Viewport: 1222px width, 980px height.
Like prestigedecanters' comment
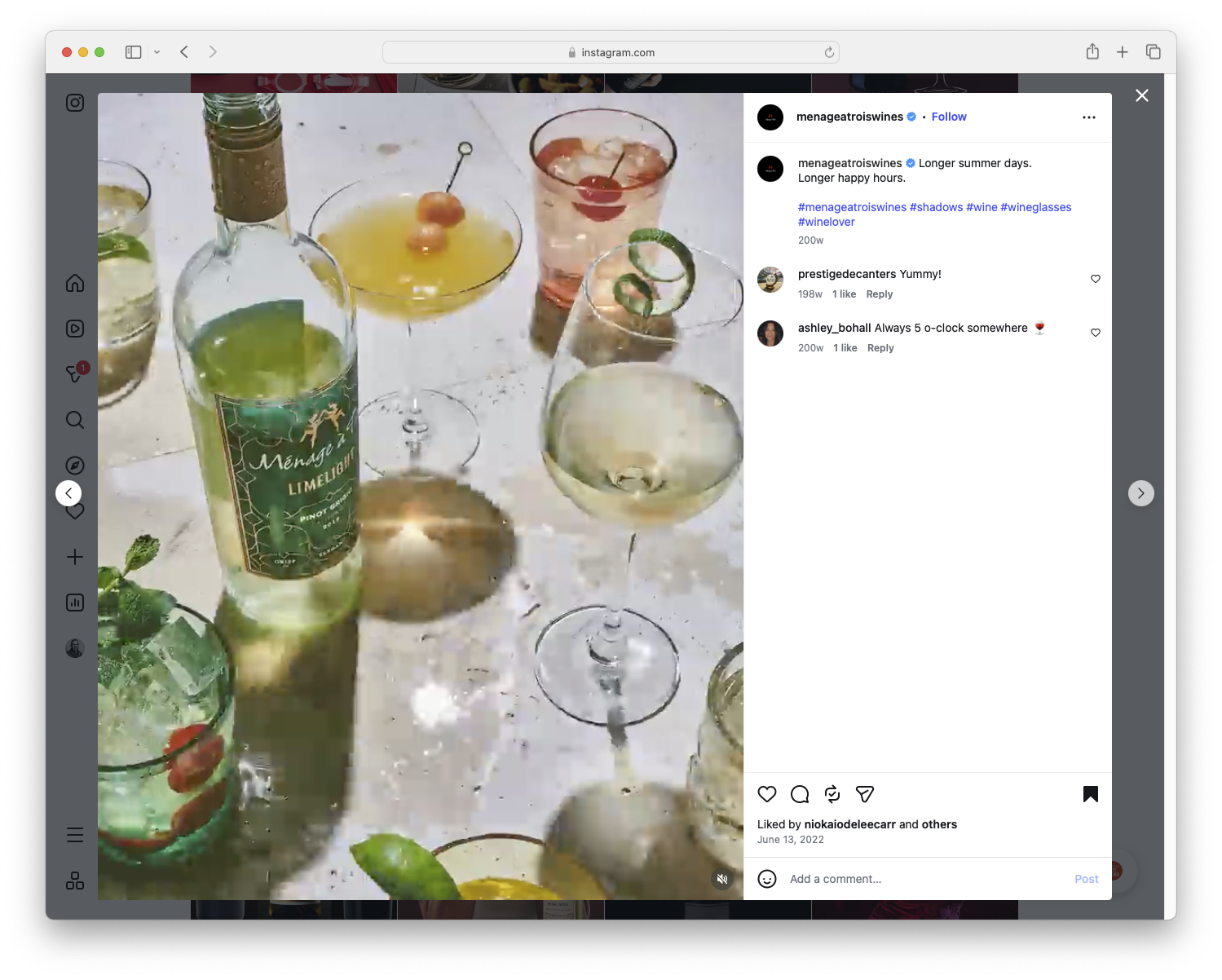pos(1095,278)
